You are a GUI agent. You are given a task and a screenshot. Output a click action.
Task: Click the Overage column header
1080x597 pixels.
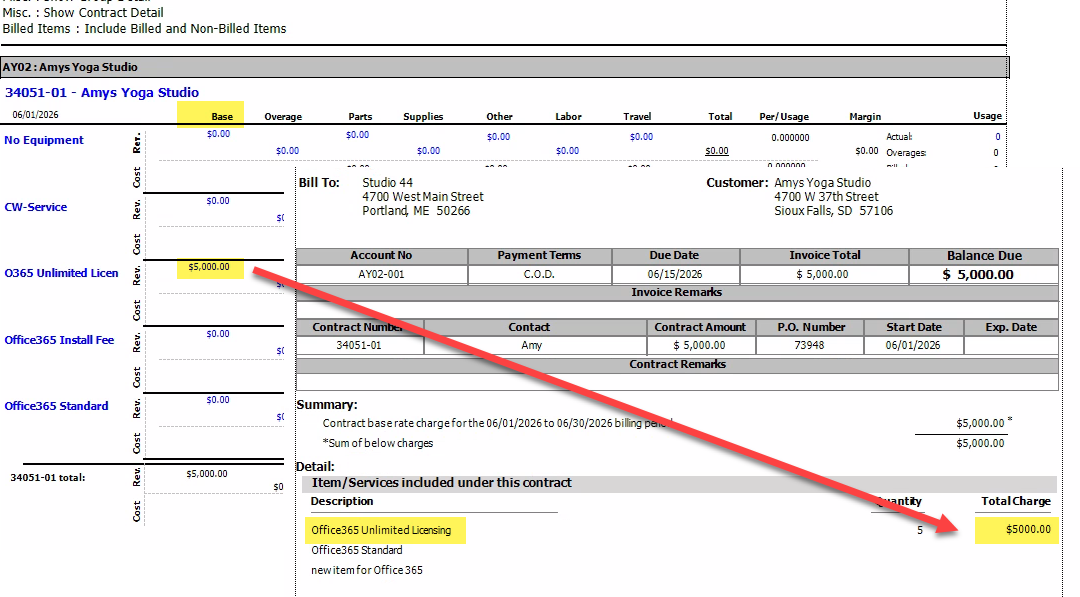(x=283, y=116)
